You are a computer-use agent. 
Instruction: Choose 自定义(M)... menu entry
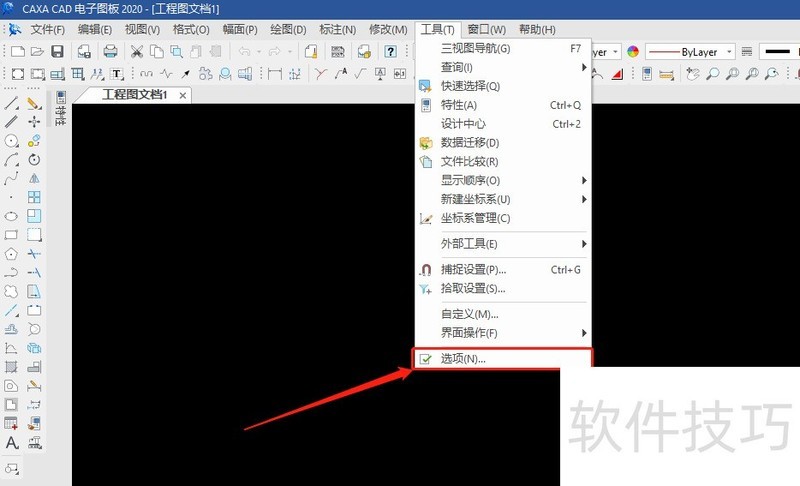(503, 314)
